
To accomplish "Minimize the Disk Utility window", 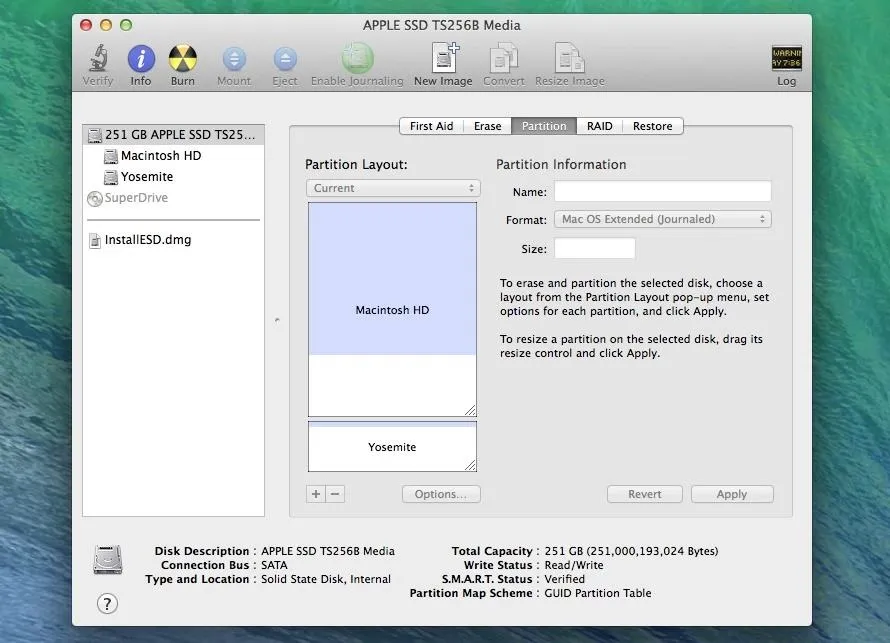I will pyautogui.click(x=106, y=25).
